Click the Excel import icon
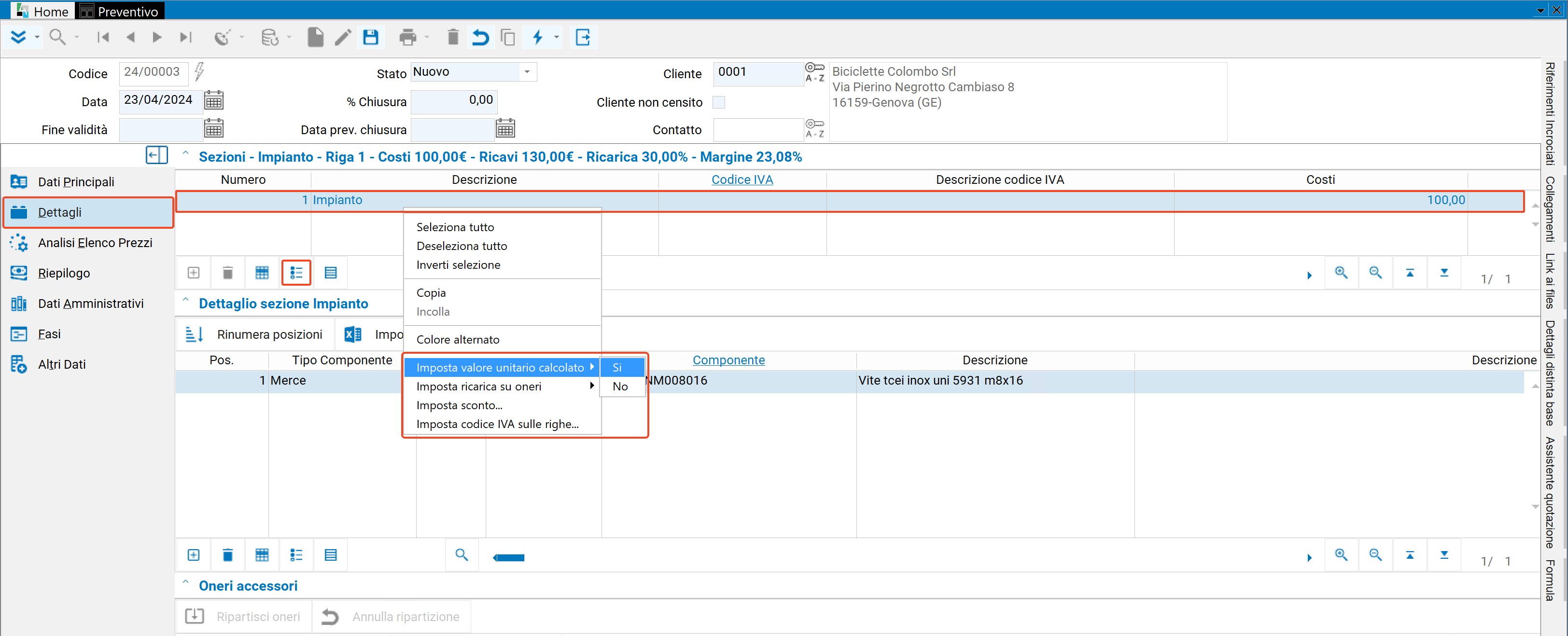The height and width of the screenshot is (636, 1568). coord(352,334)
